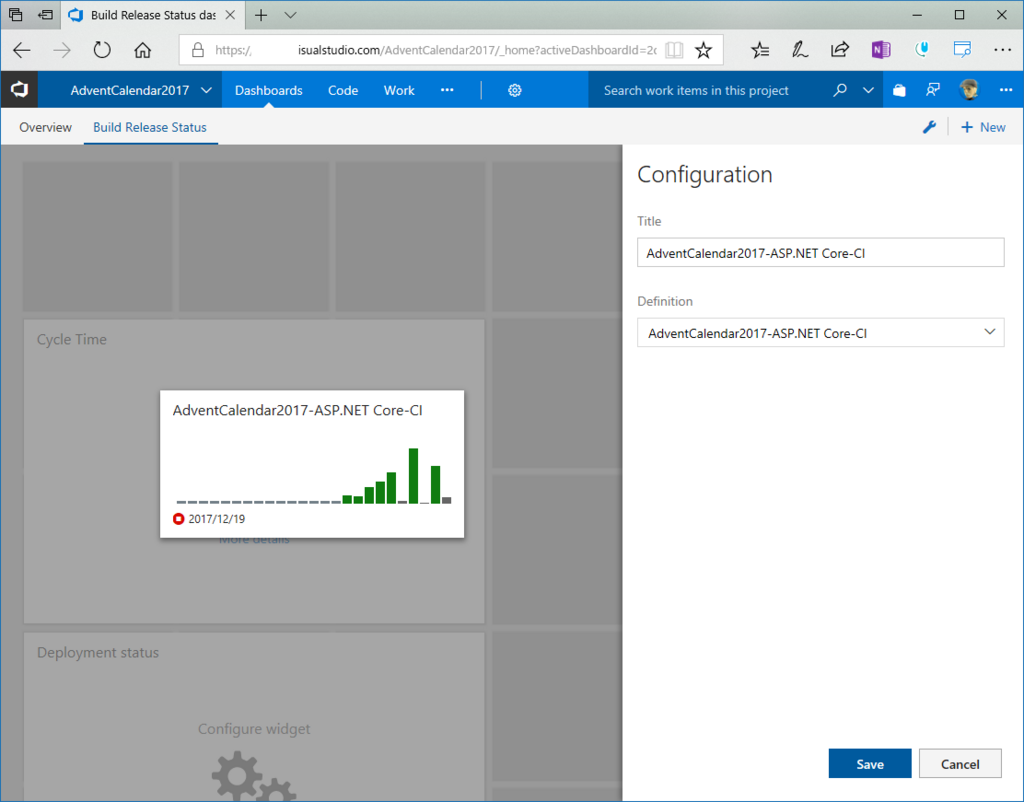1024x802 pixels.
Task: Show tab previews chevron
Action: (291, 15)
